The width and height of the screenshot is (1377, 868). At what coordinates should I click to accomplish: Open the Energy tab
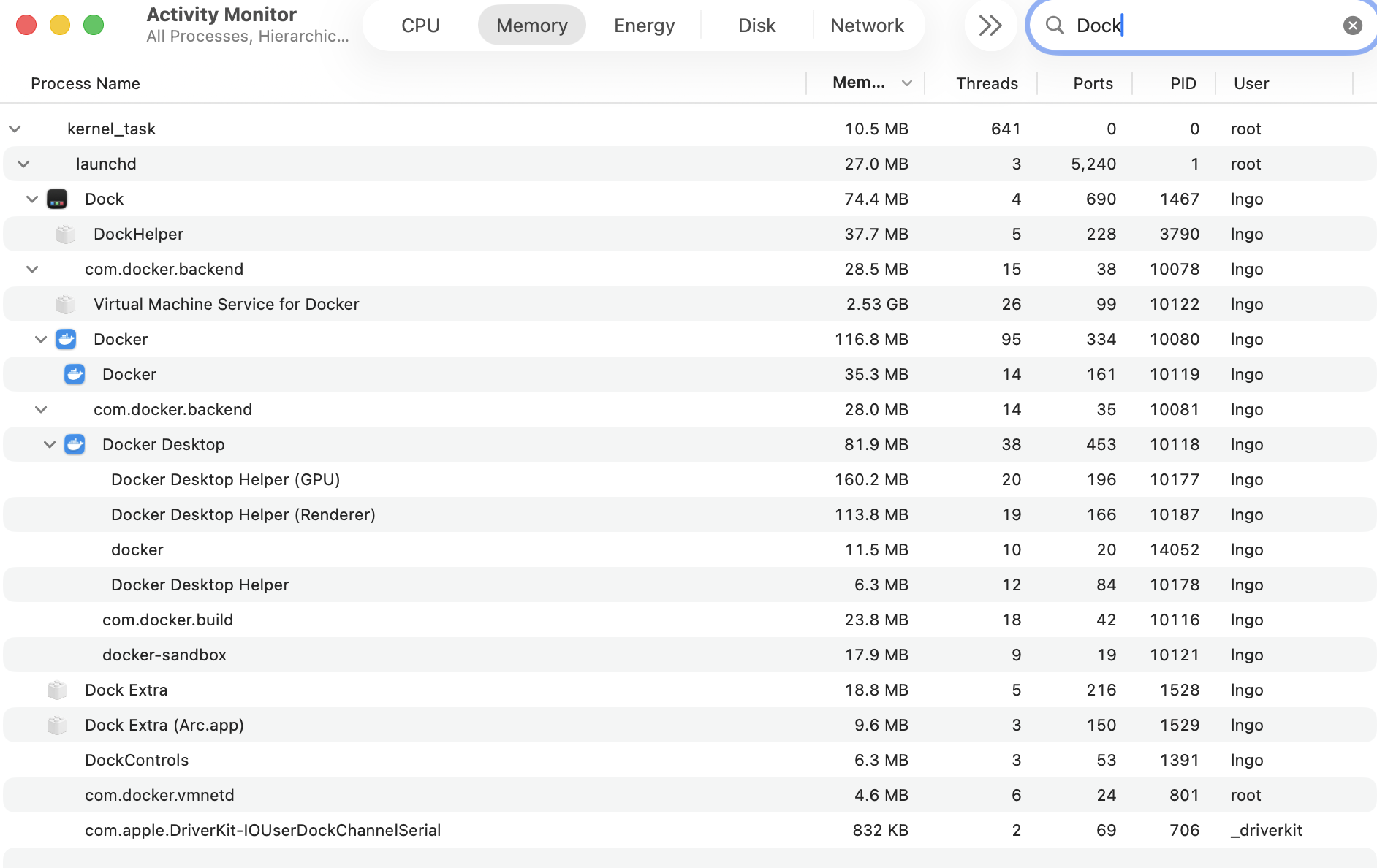644,26
